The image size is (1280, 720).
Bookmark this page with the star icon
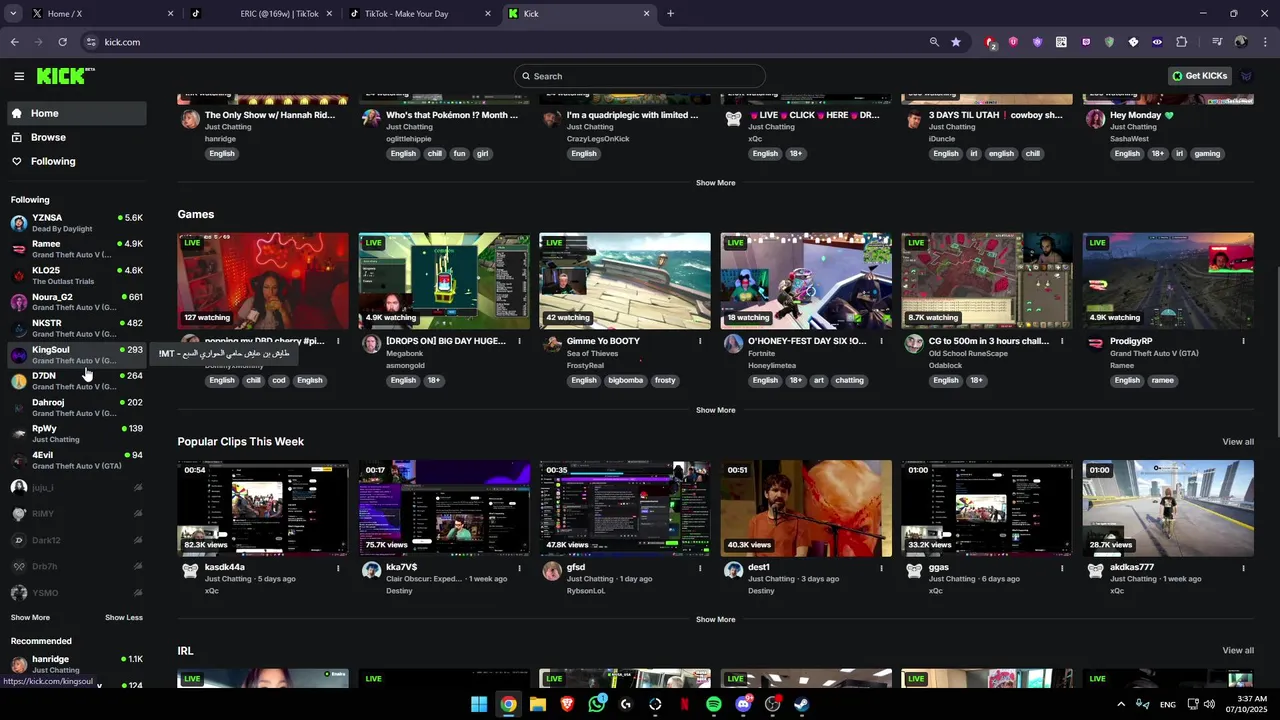pyautogui.click(x=956, y=42)
